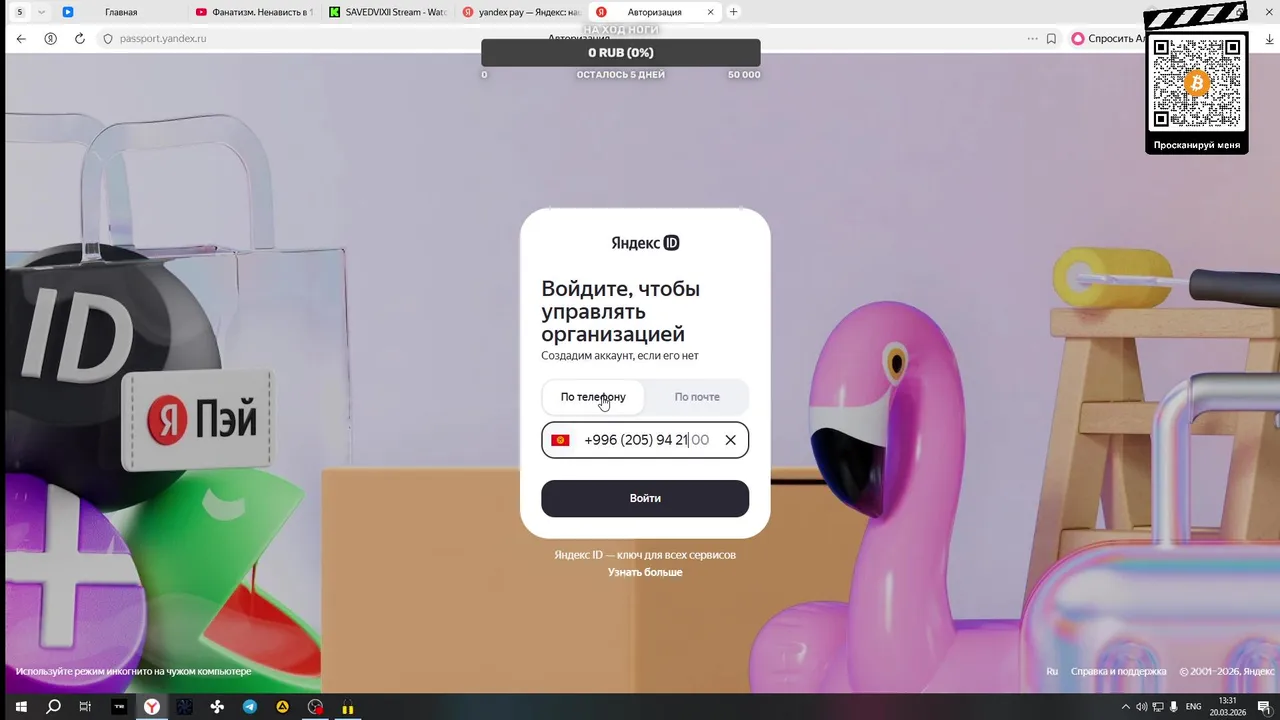Viewport: 1280px width, 720px height.
Task: Open the country flag selector in phone field
Action: [x=560, y=440]
